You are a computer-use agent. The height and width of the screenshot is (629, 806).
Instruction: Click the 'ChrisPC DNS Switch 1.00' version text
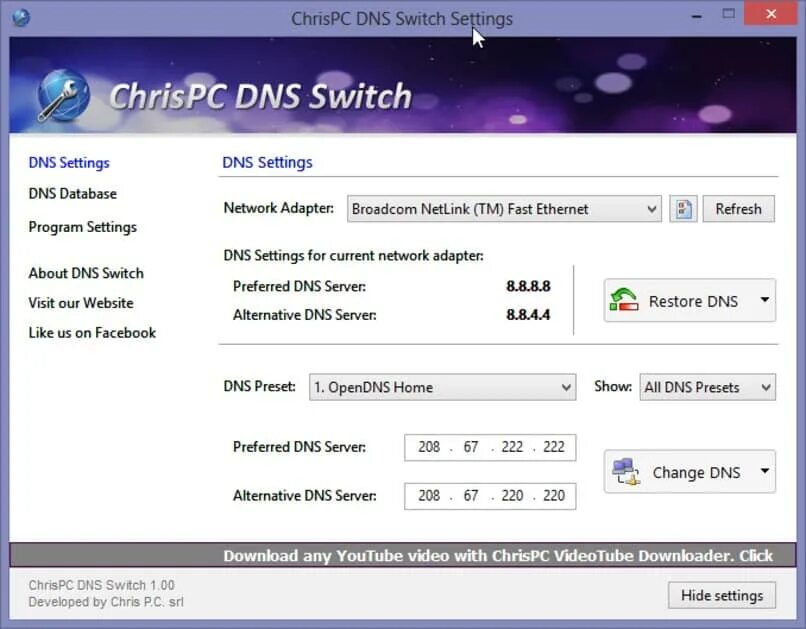[x=101, y=585]
